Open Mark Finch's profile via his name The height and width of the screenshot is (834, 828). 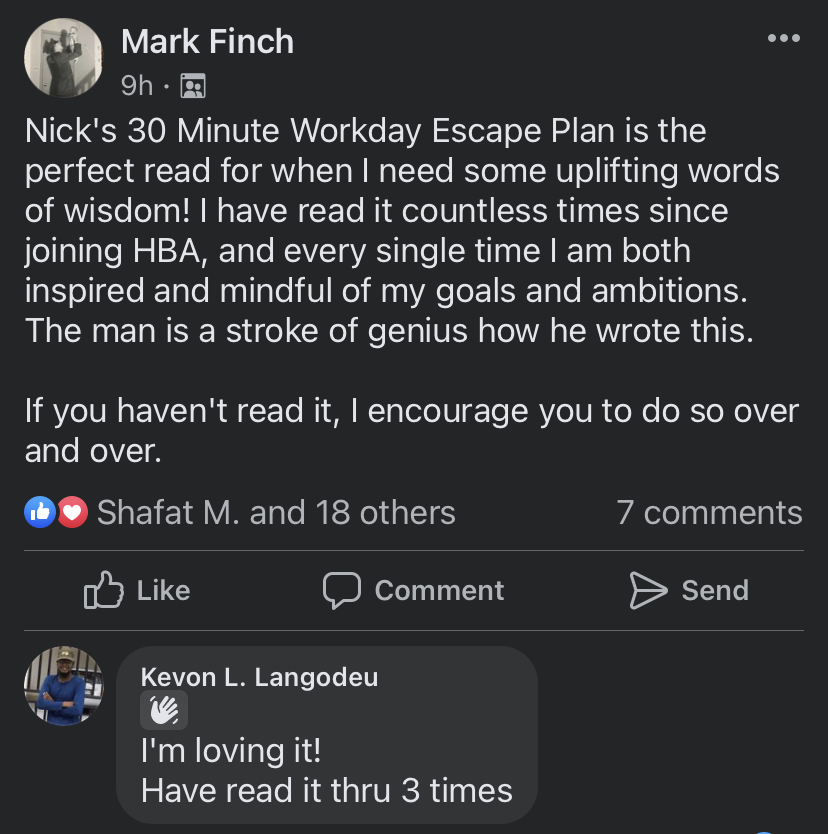pos(207,42)
